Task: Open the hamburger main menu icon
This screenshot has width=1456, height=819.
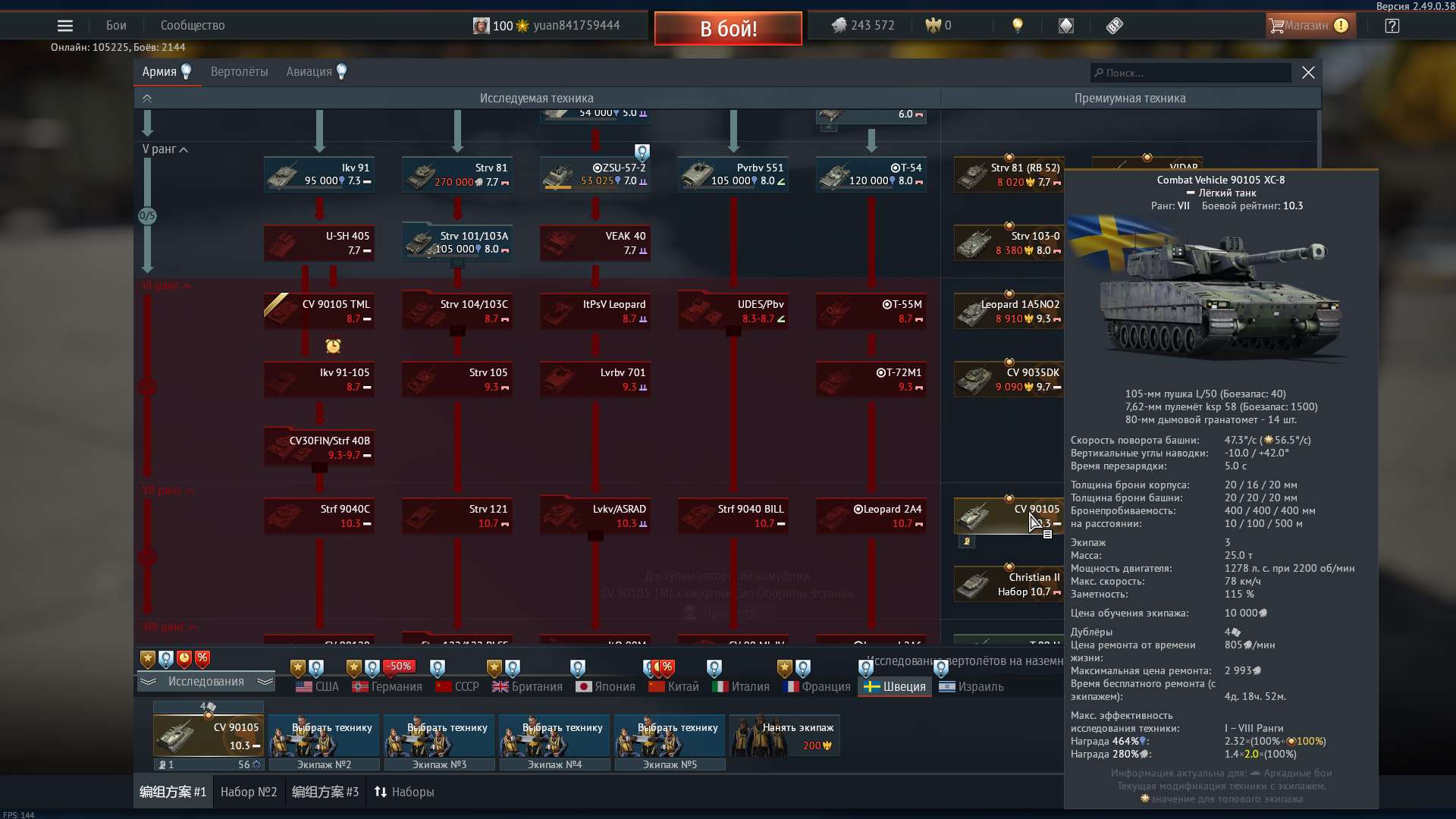Action: (x=65, y=26)
